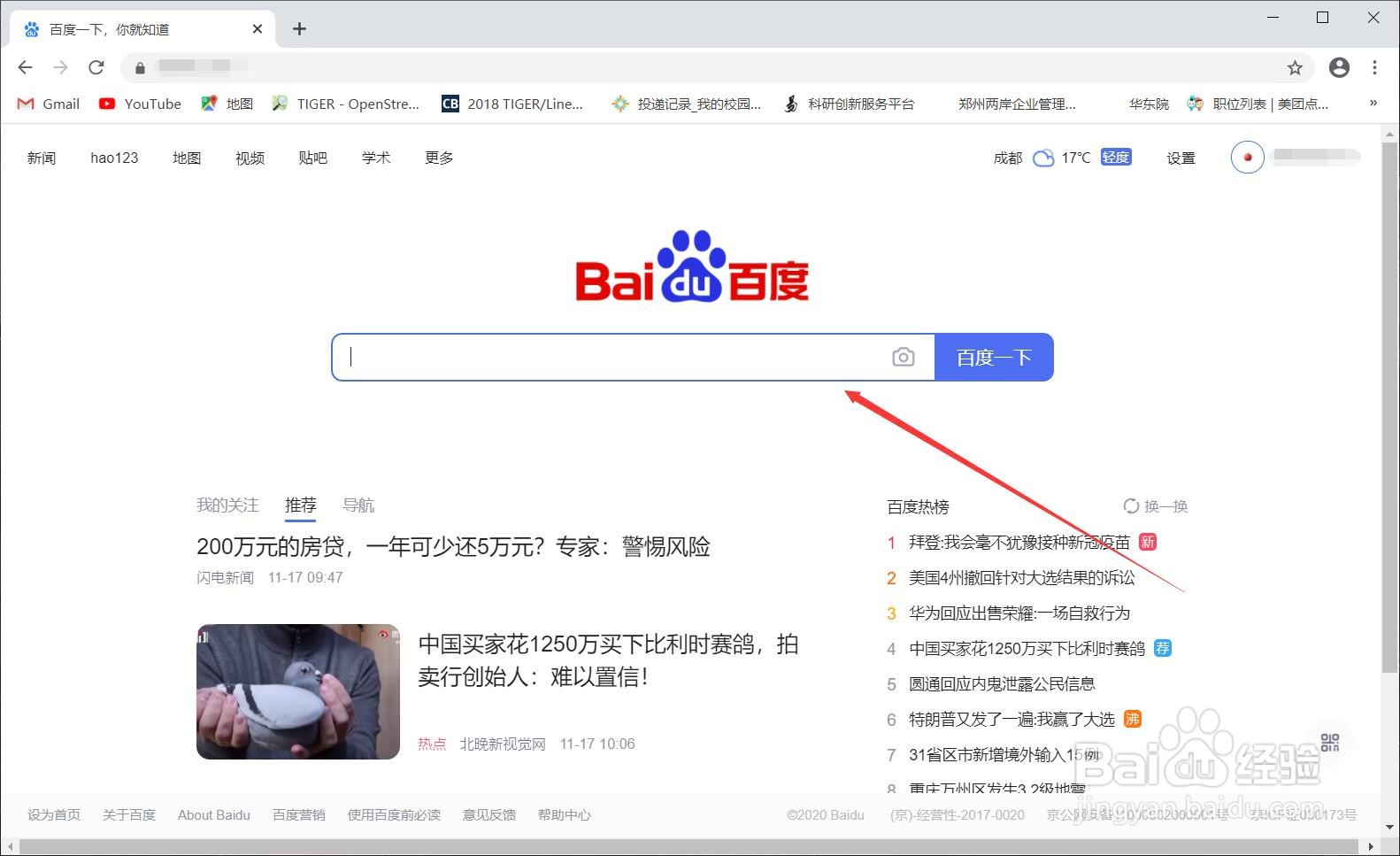The image size is (1400, 856).
Task: Switch to the 我的关注 tab
Action: click(x=227, y=505)
